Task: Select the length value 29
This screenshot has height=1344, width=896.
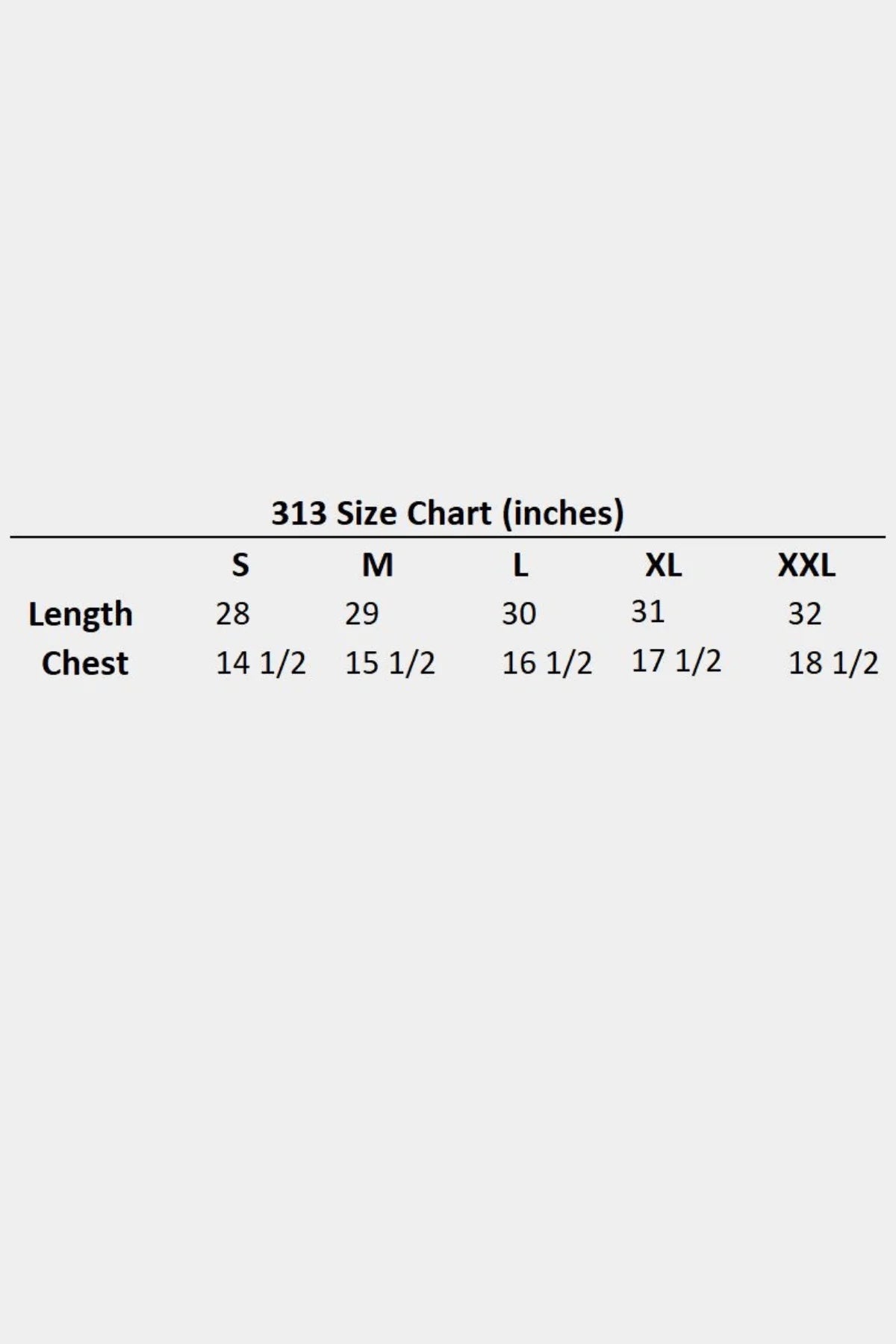Action: [x=362, y=614]
